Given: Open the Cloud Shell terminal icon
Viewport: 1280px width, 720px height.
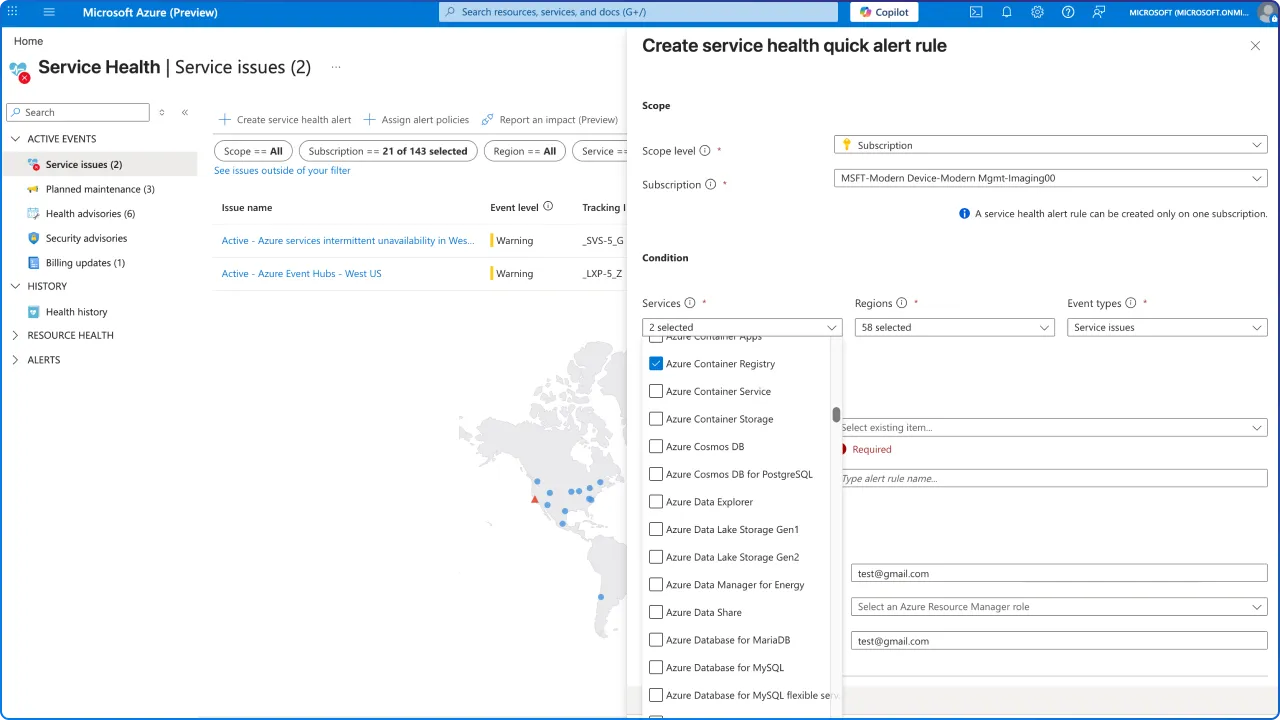Looking at the screenshot, I should tap(976, 12).
